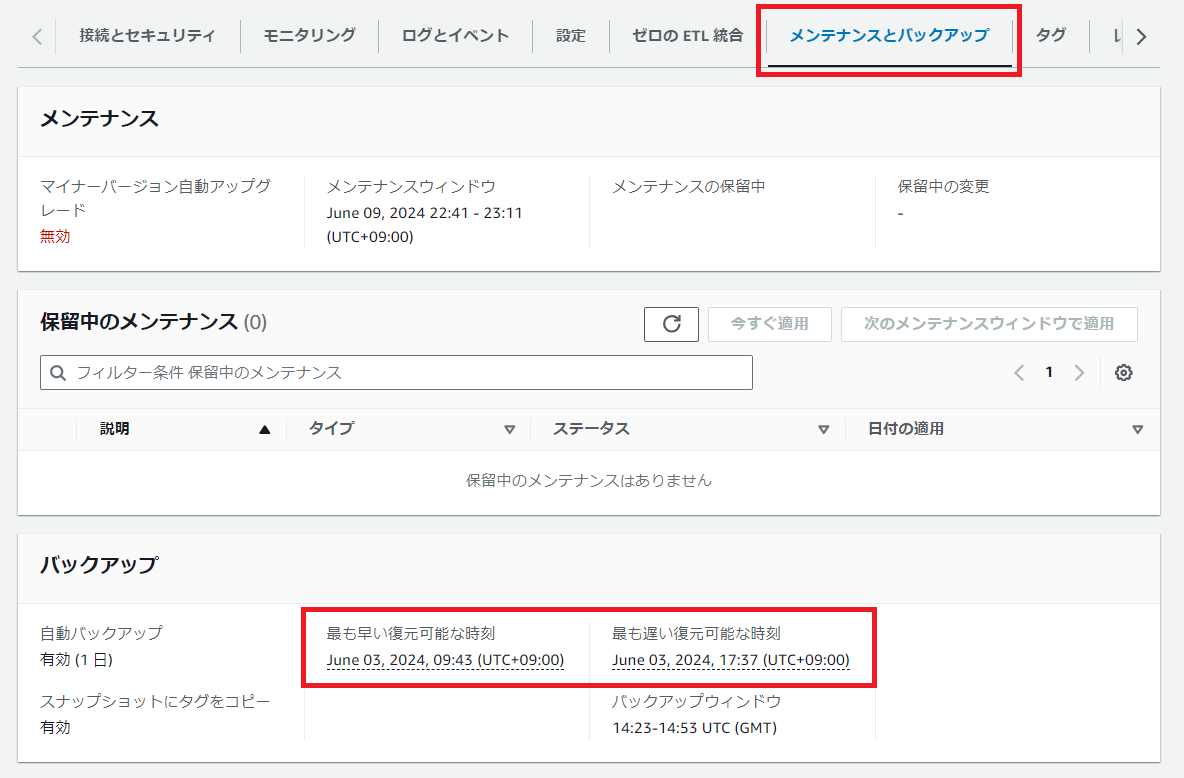Click the メンテナンスの保留中 label

point(689,187)
